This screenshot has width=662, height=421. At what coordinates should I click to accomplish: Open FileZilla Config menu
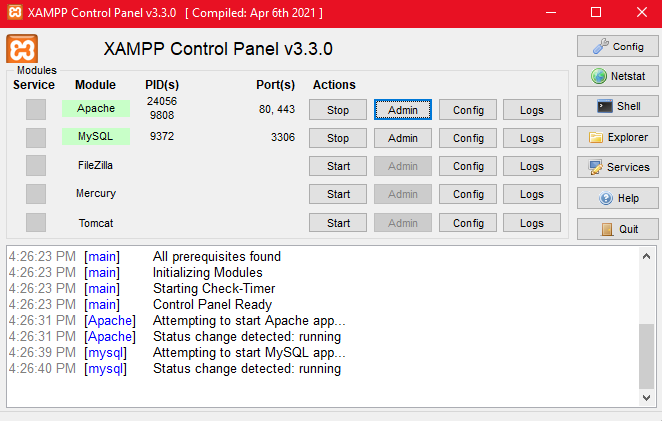(x=468, y=166)
